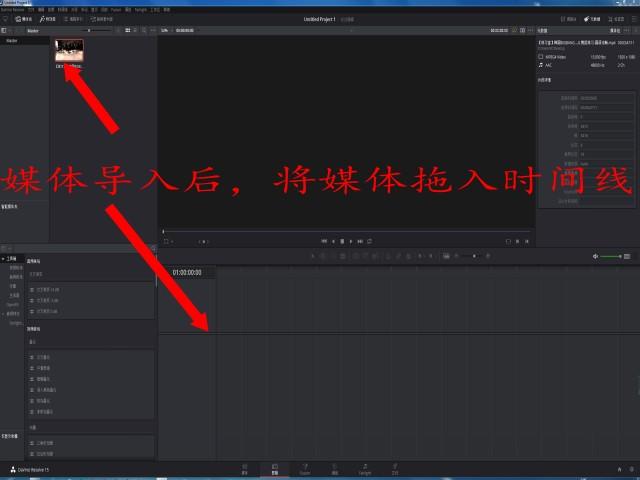Click the imported clip thumbnail in media pool
The height and width of the screenshot is (480, 640).
(69, 50)
